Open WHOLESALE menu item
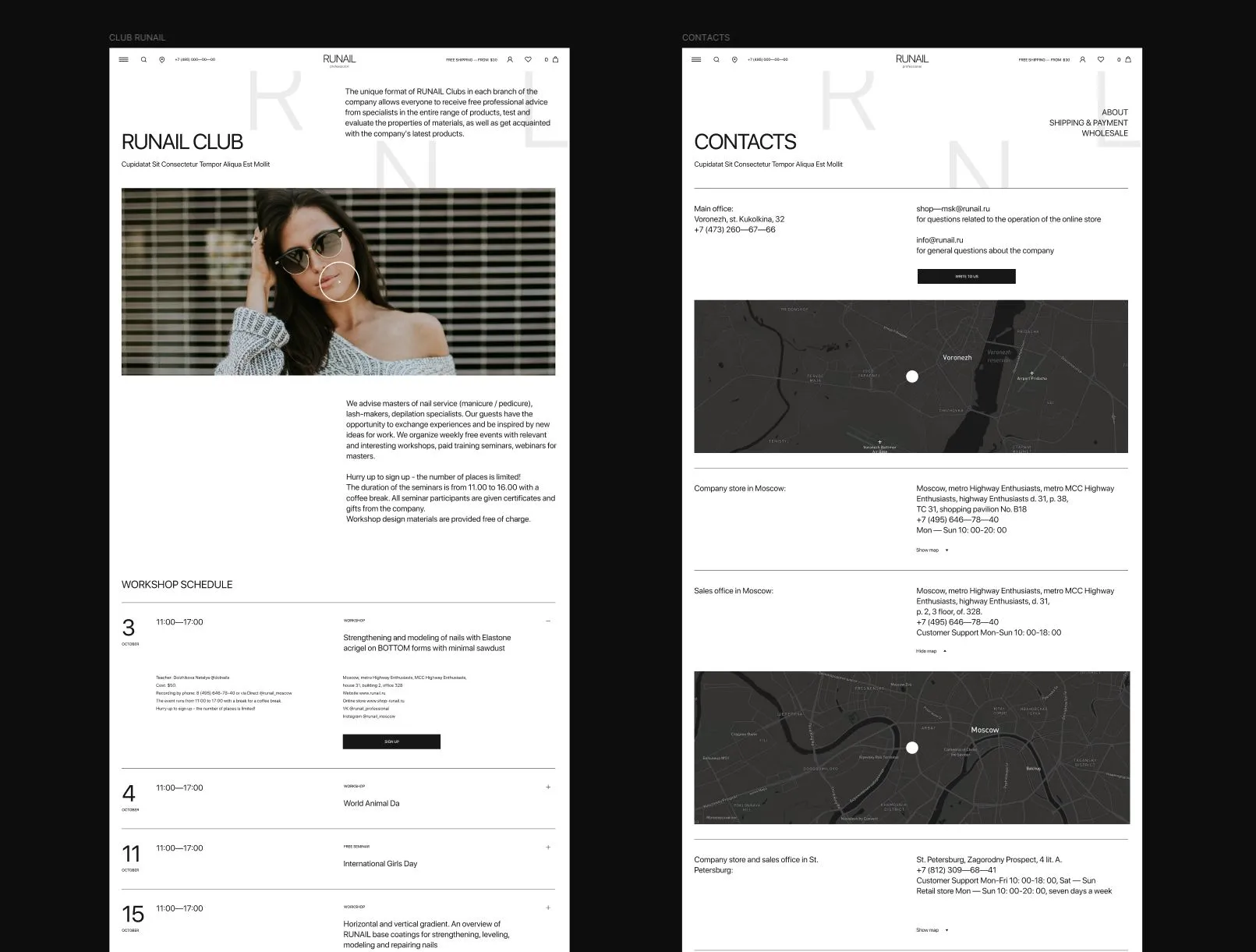The image size is (1256, 952). (x=1105, y=133)
